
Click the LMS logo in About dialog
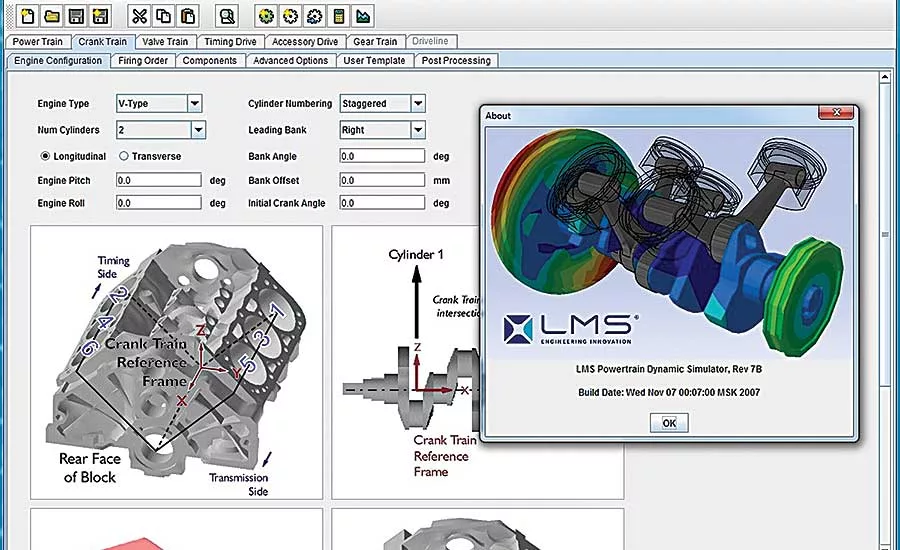click(571, 329)
